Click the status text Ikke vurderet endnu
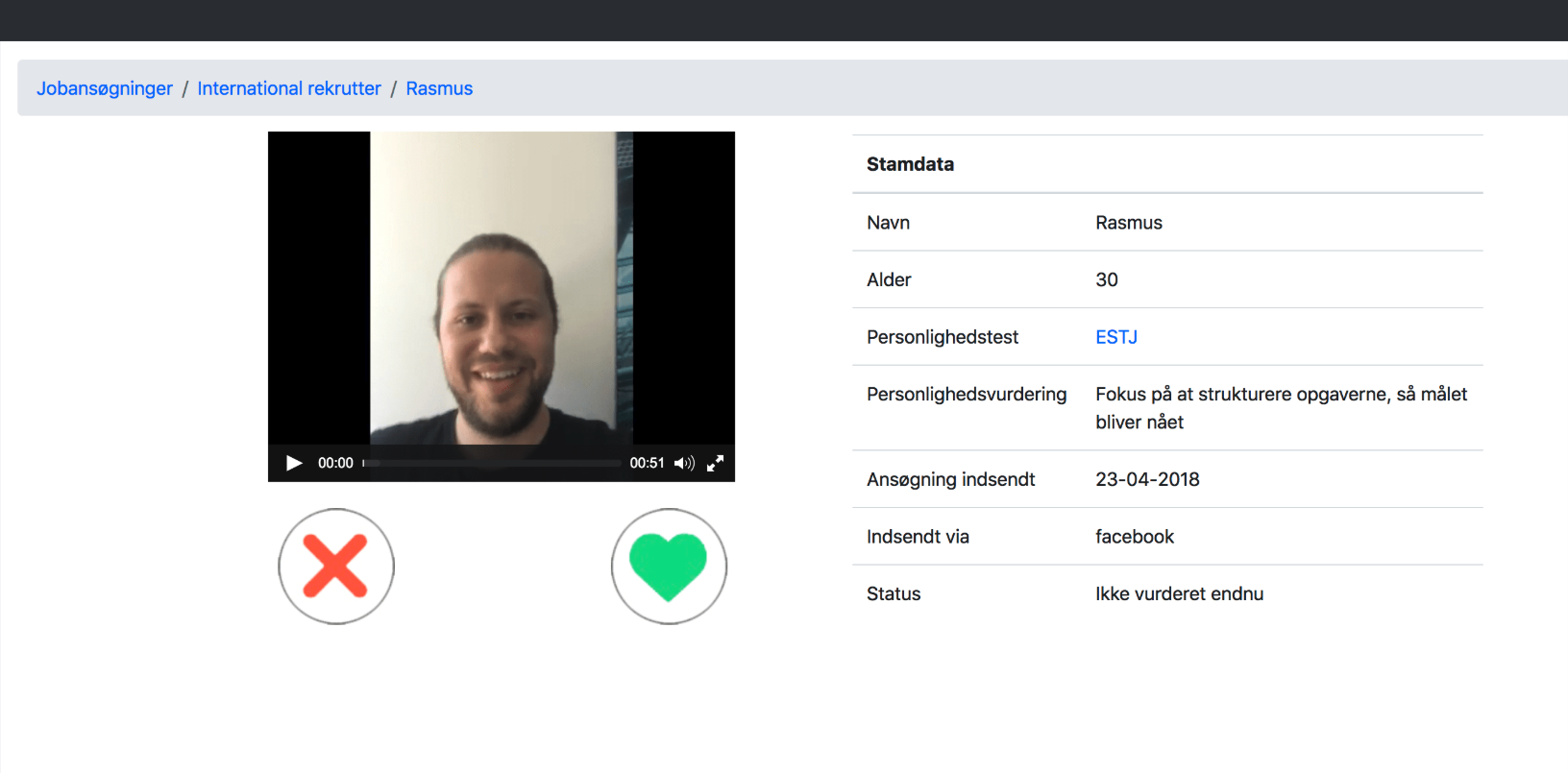This screenshot has width=1568, height=773. pyautogui.click(x=1179, y=593)
